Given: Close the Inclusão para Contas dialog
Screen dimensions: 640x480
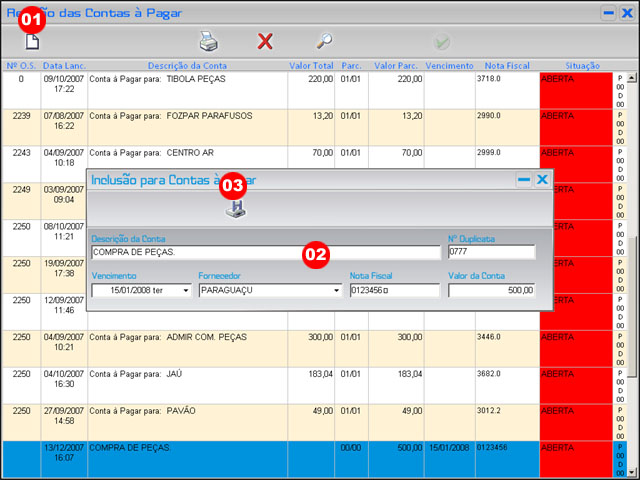Looking at the screenshot, I should [x=542, y=180].
